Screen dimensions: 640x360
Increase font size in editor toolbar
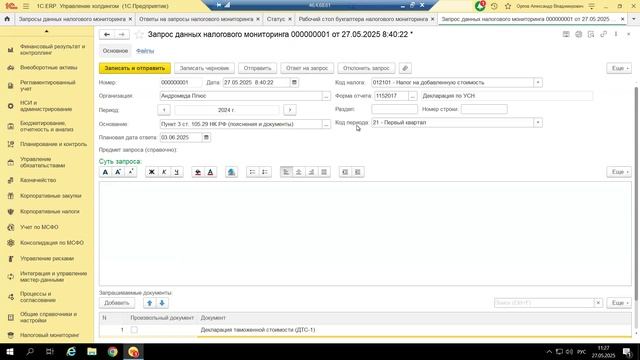tap(118, 172)
